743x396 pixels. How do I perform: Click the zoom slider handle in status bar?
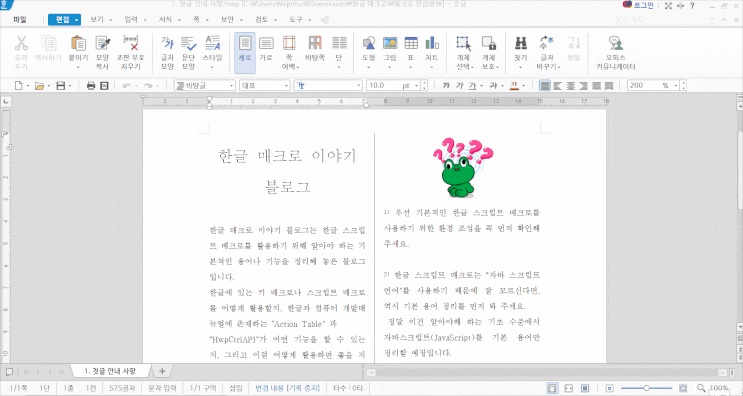point(646,388)
